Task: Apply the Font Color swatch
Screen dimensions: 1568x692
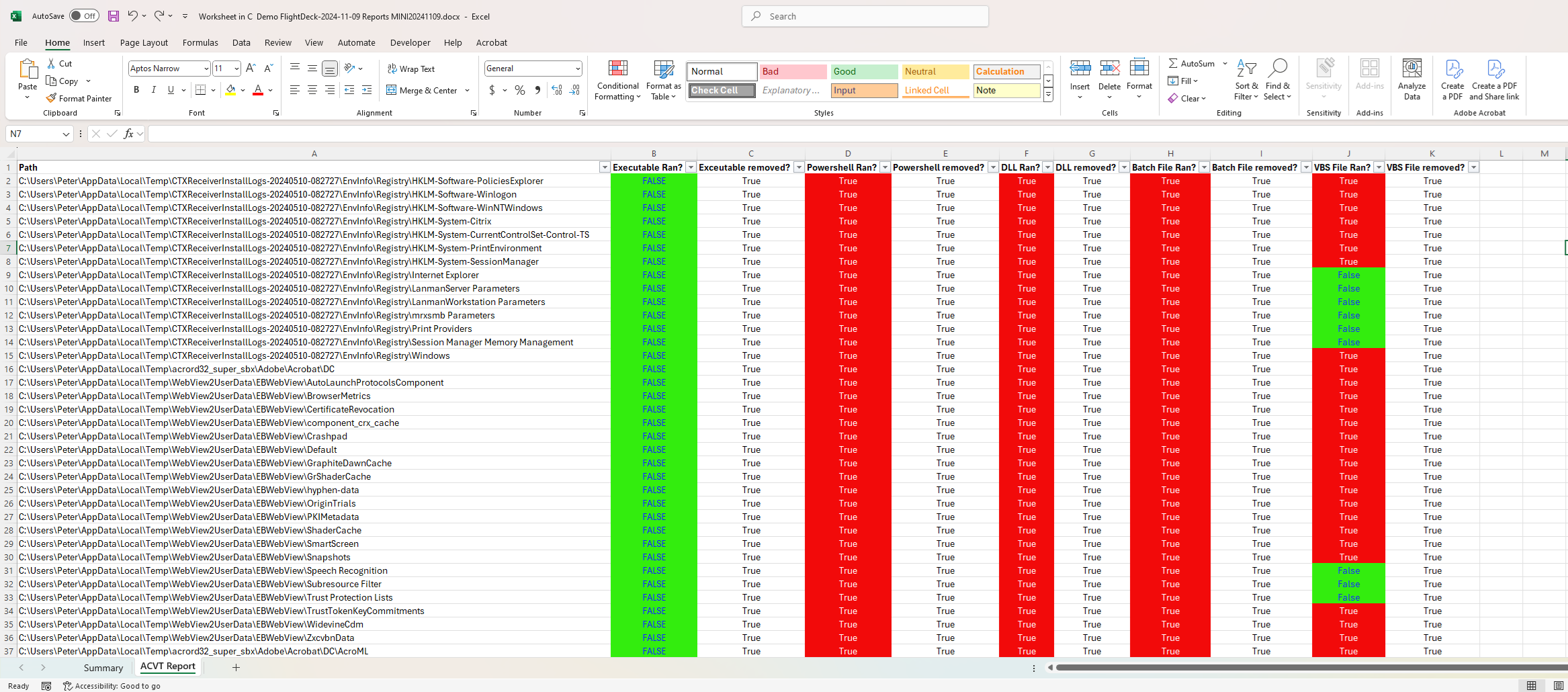Action: [258, 90]
